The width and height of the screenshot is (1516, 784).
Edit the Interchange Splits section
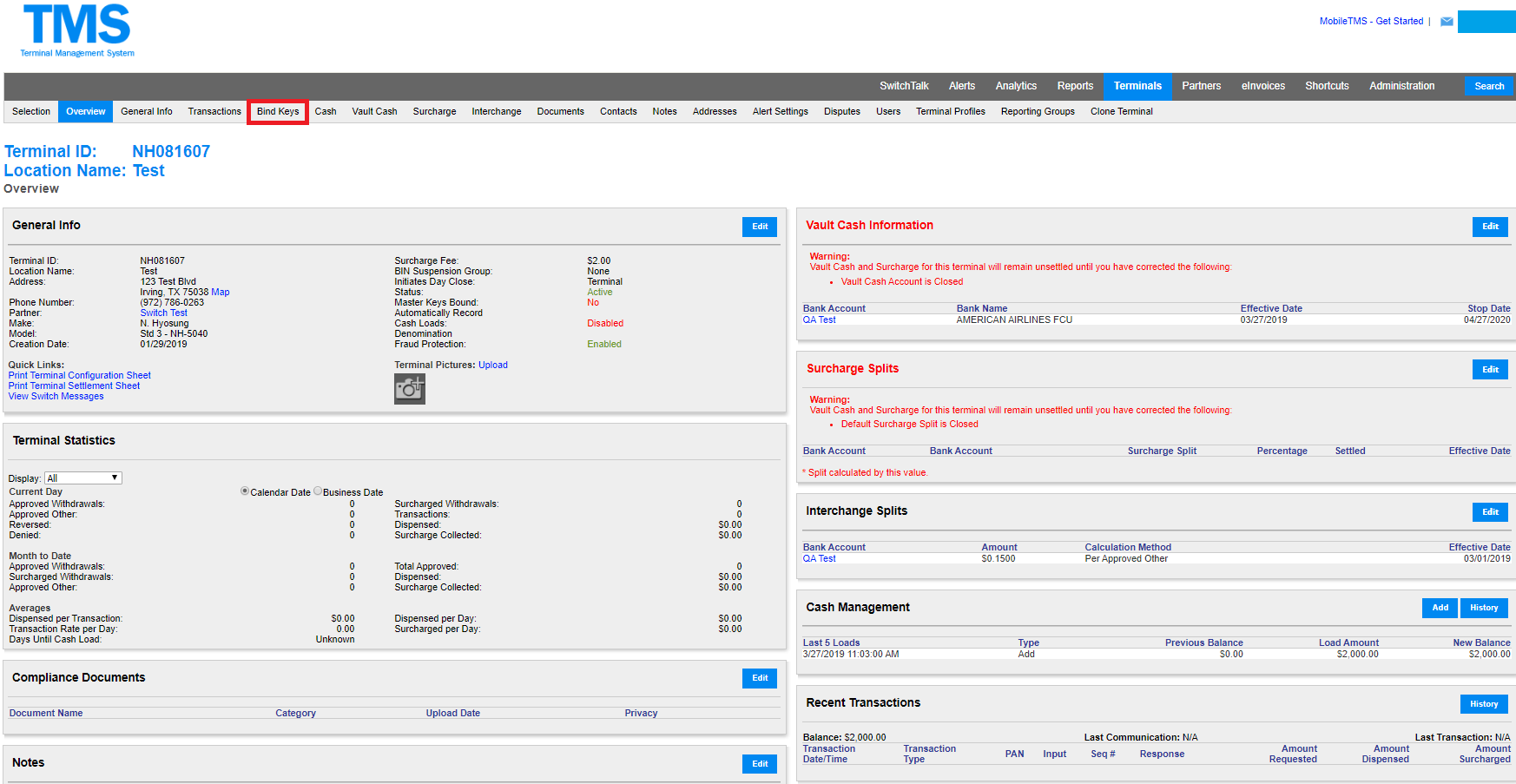pyautogui.click(x=1490, y=512)
